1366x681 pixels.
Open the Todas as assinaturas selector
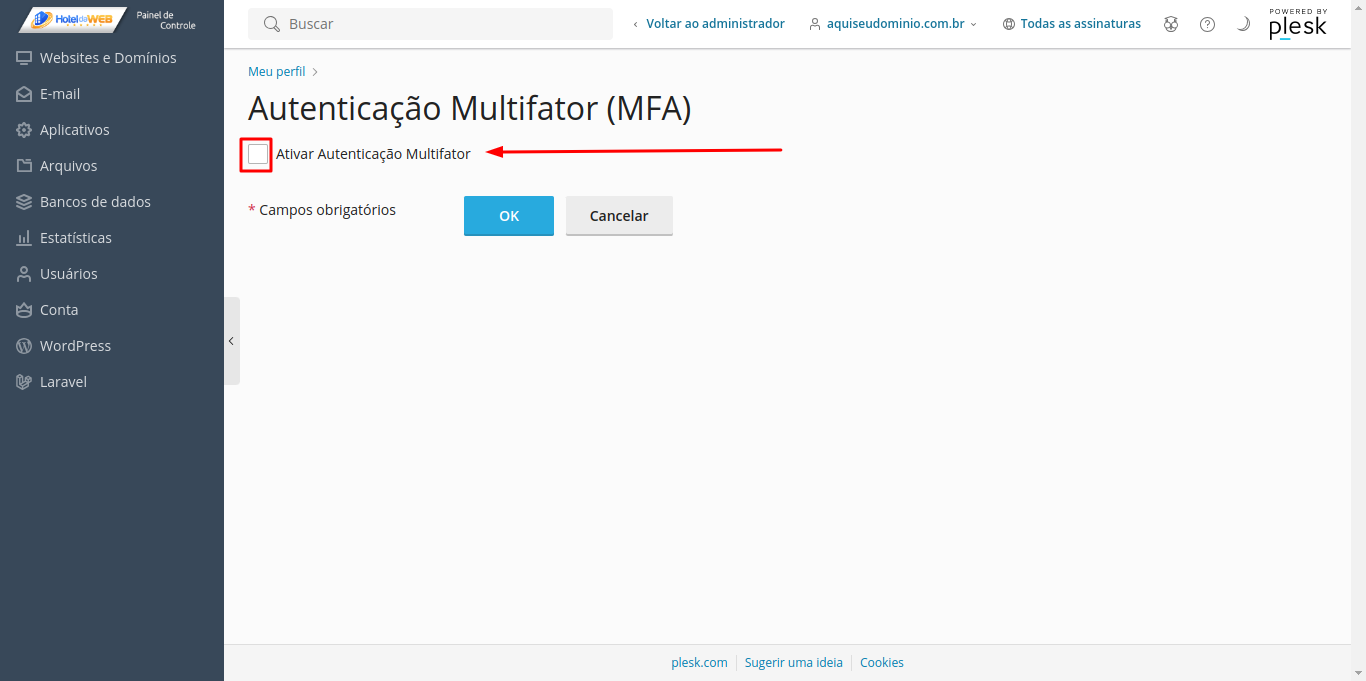[x=1072, y=24]
